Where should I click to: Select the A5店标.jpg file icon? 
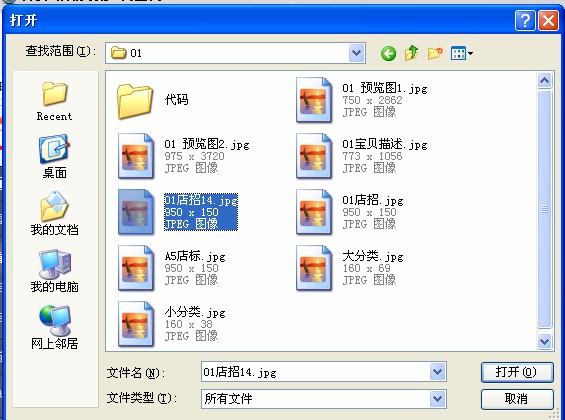click(136, 268)
